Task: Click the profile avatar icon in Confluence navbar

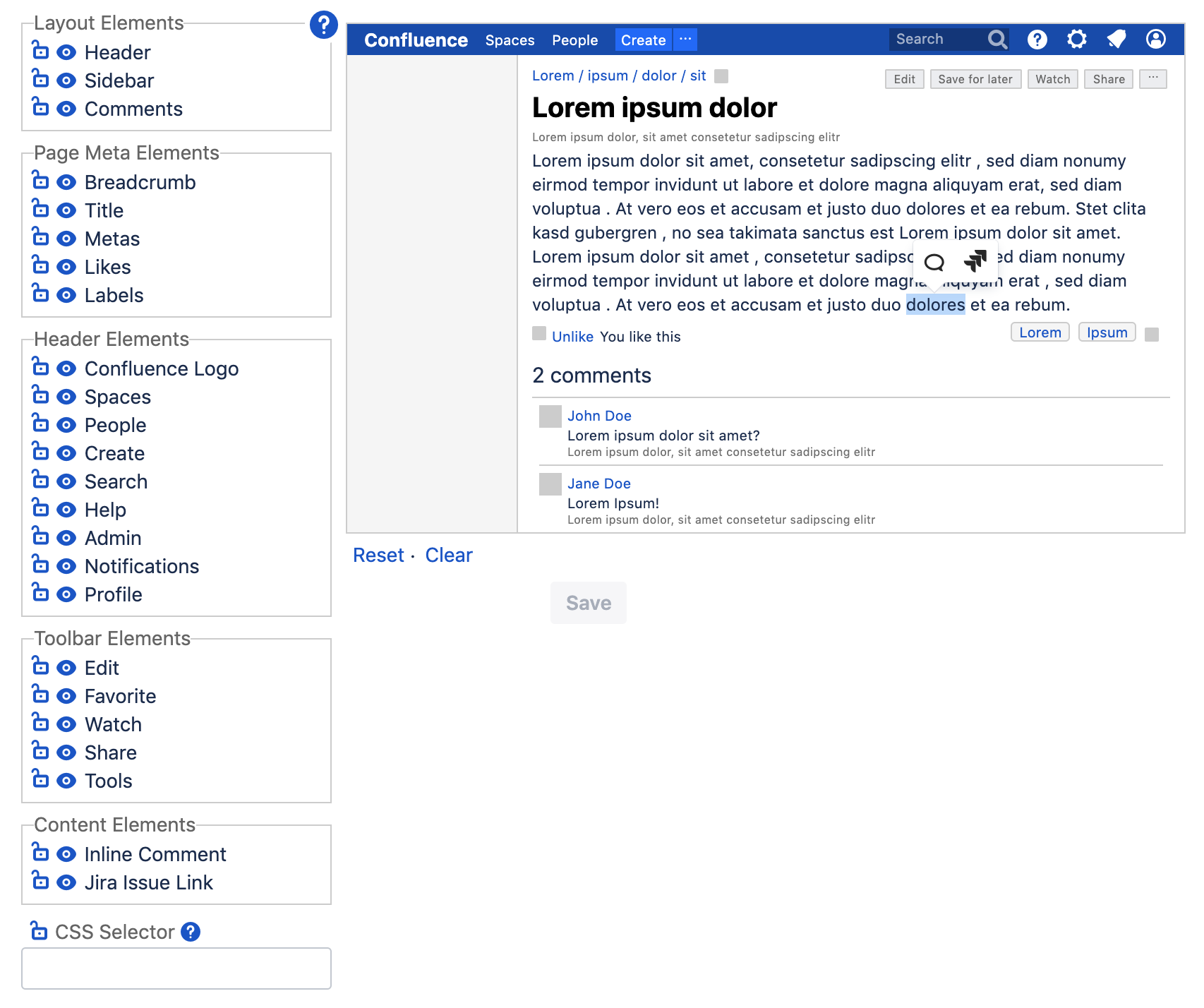Action: pos(1155,40)
